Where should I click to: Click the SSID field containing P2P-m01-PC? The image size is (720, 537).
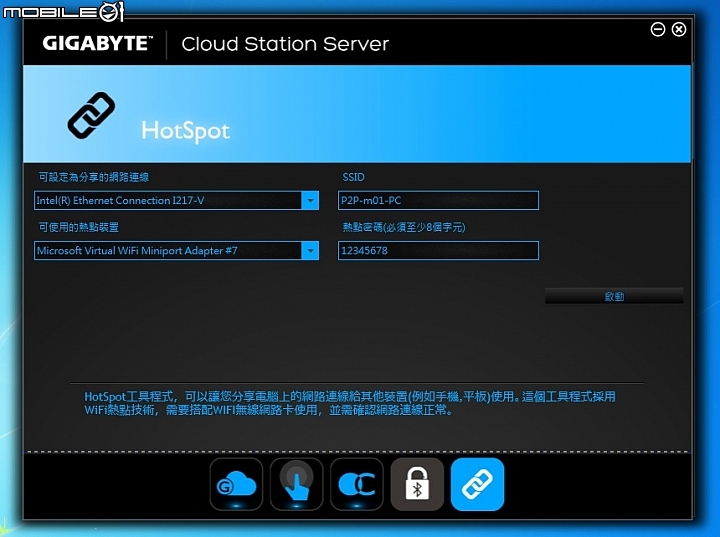[x=439, y=201]
